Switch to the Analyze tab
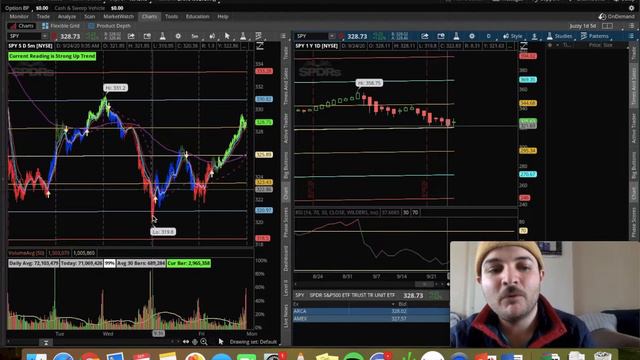The image size is (640, 360). 67,17
